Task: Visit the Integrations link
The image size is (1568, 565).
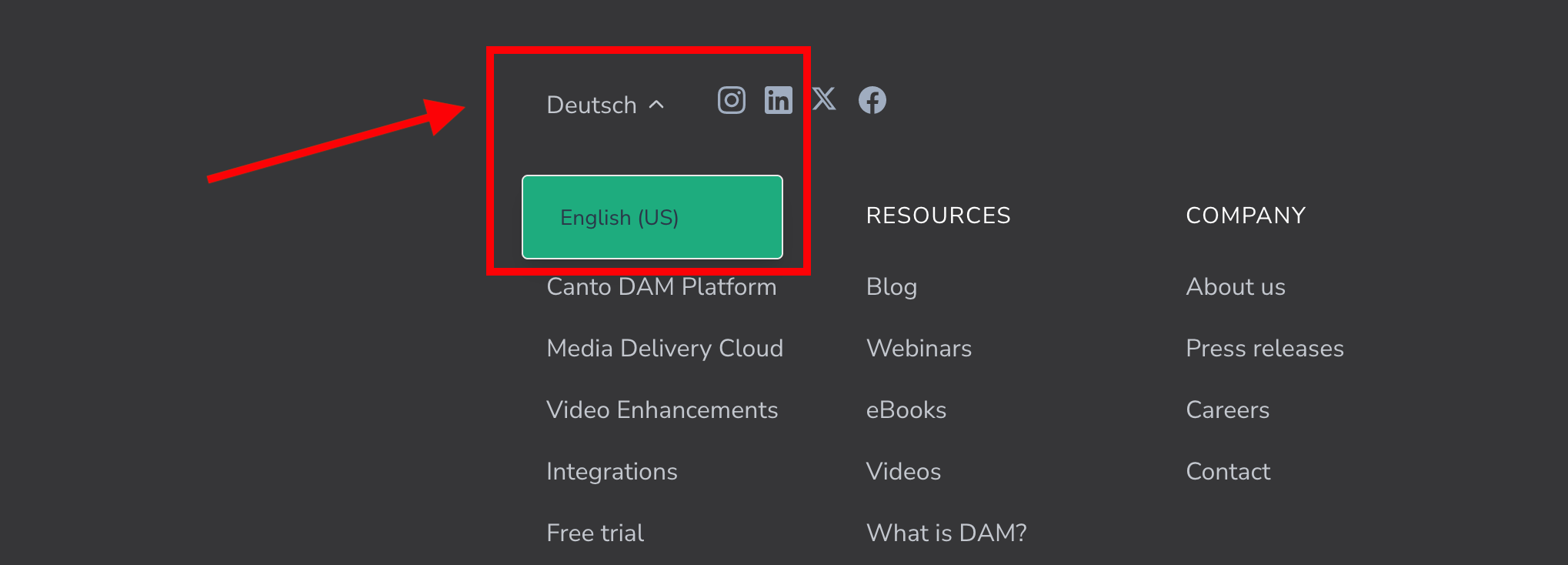Action: 612,471
